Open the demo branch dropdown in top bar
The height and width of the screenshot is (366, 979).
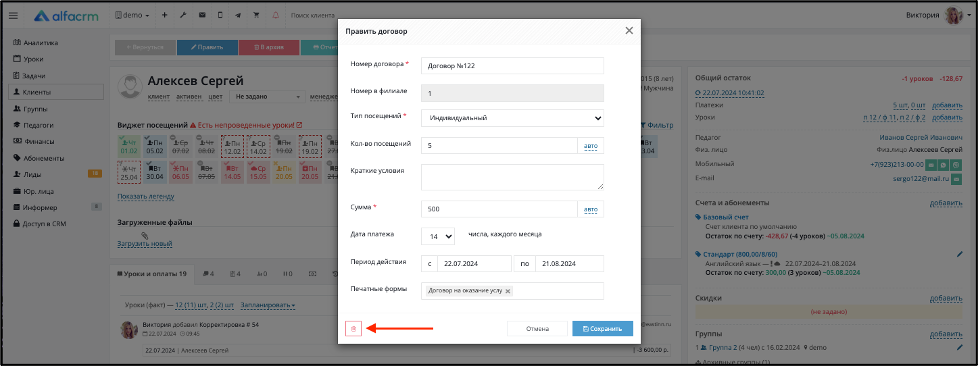coord(132,15)
